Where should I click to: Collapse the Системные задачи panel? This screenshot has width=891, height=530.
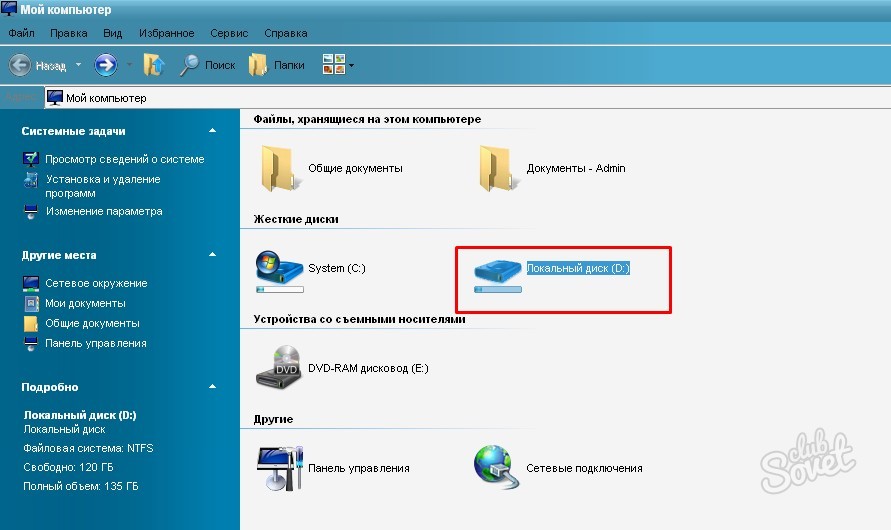coord(212,131)
